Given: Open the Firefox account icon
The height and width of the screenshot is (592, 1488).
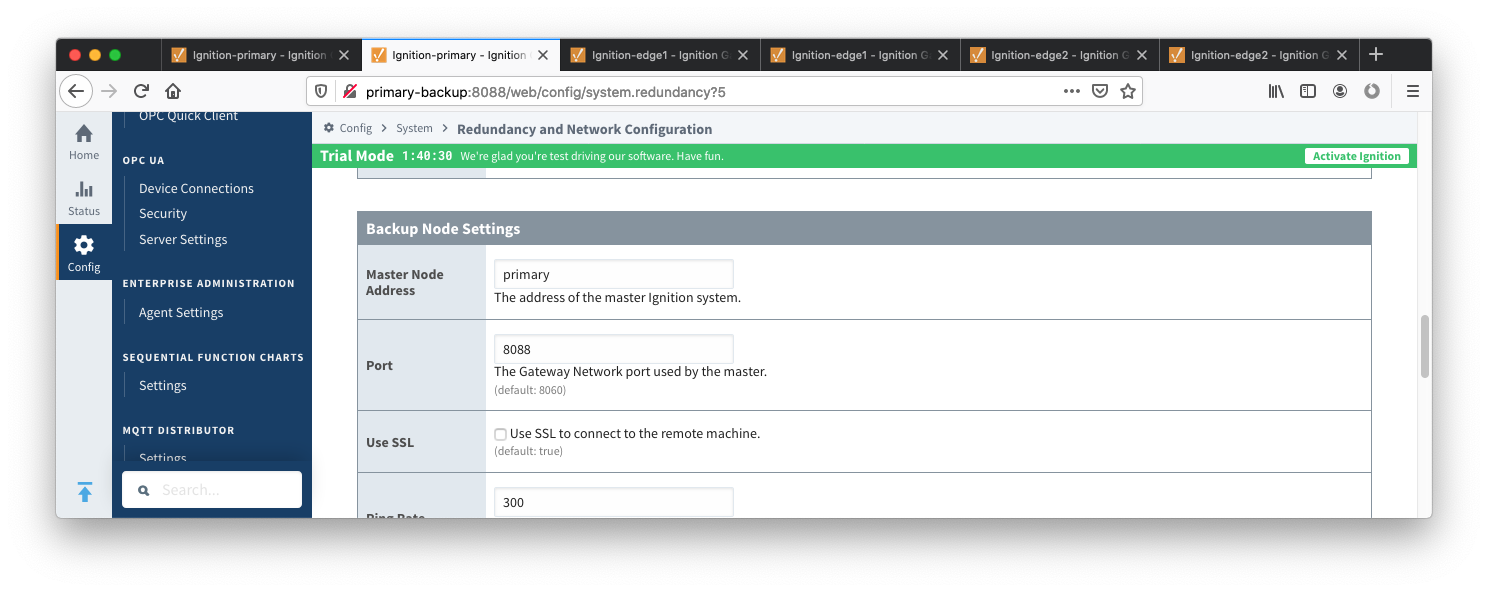Looking at the screenshot, I should (x=1340, y=91).
